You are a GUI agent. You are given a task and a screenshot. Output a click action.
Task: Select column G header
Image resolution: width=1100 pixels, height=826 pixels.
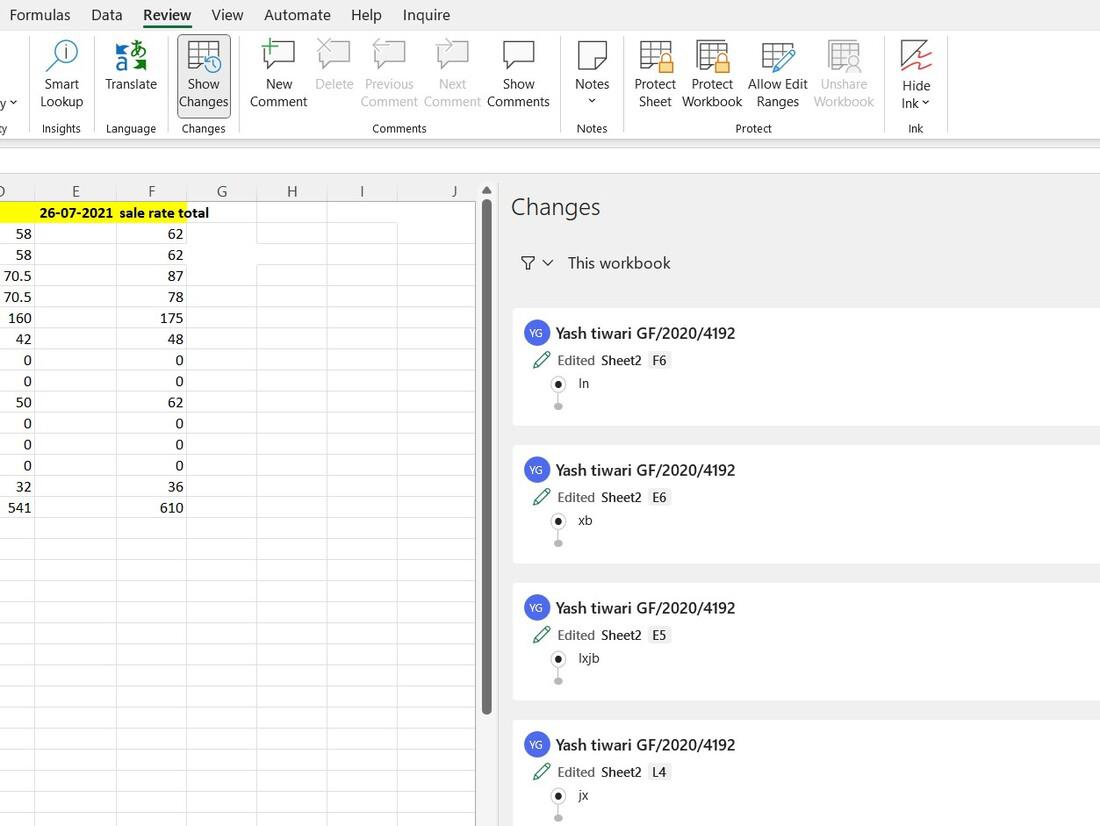[x=222, y=192]
